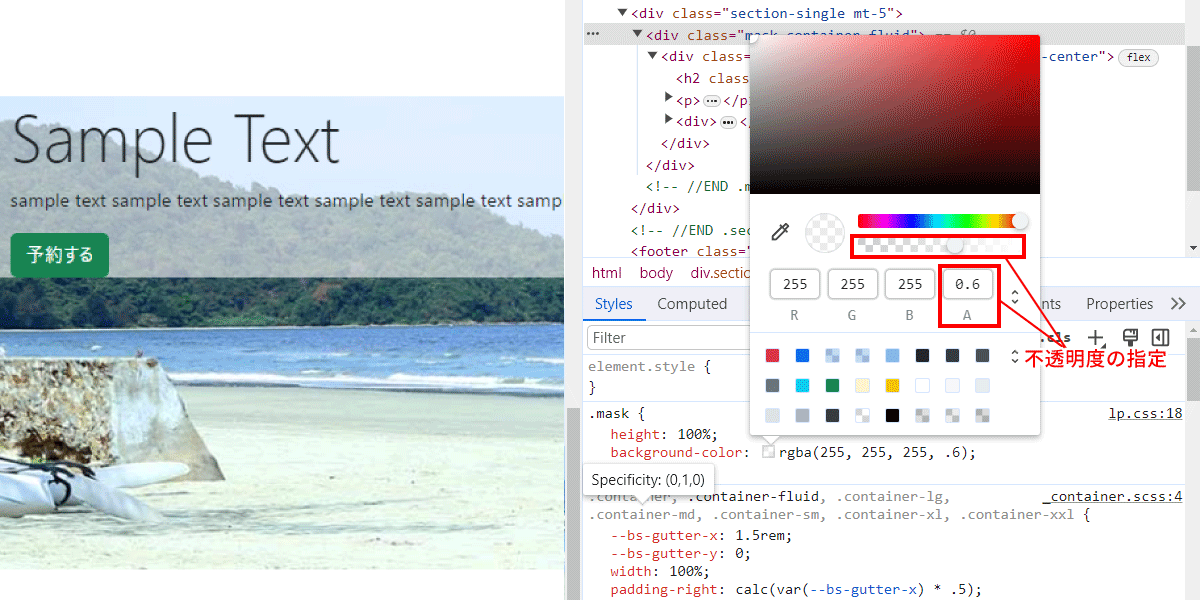Viewport: 1200px width, 600px height.
Task: Select html in the breadcrumb bar
Action: coord(606,273)
